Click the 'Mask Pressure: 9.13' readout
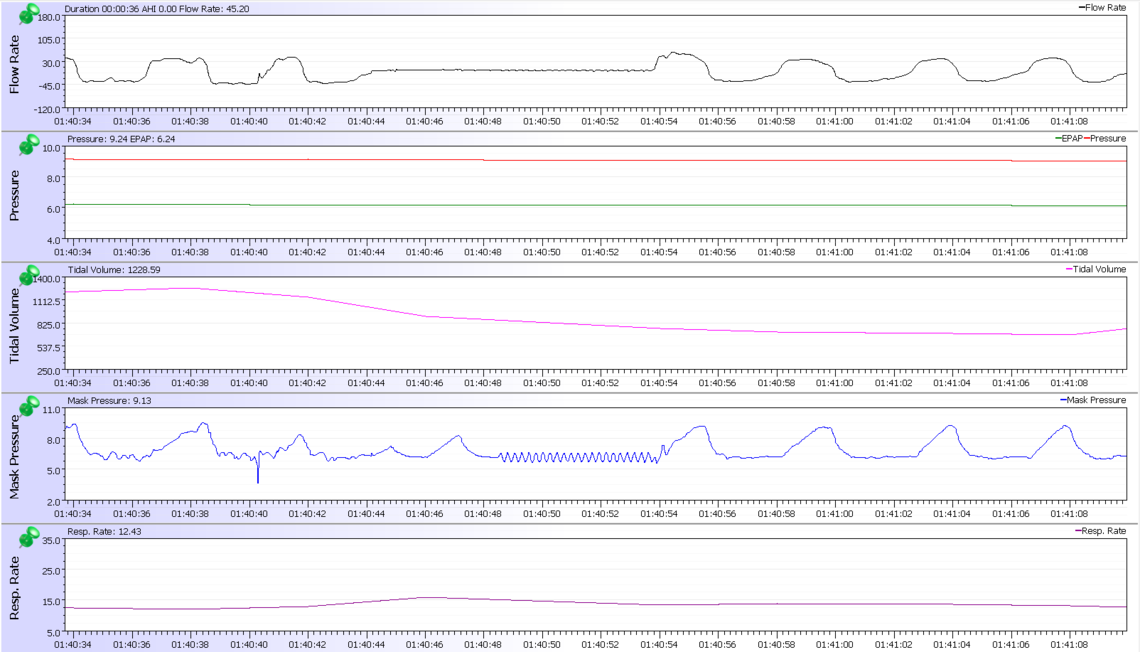Viewport: 1140px width, 652px height. coord(109,401)
